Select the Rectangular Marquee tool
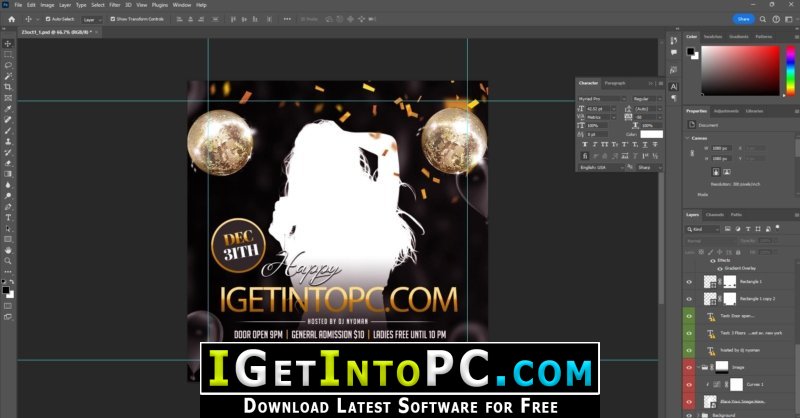Viewport: 800px width, 418px height. point(8,54)
